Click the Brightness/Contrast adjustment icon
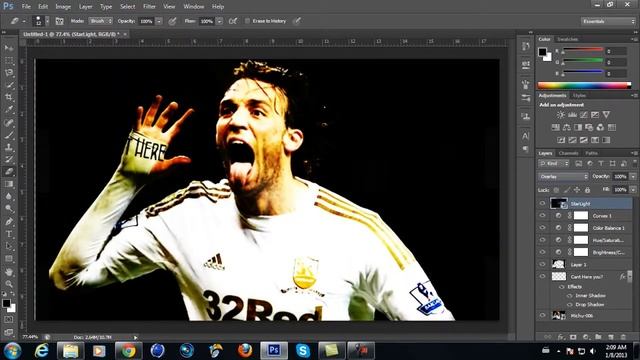 pyautogui.click(x=561, y=115)
